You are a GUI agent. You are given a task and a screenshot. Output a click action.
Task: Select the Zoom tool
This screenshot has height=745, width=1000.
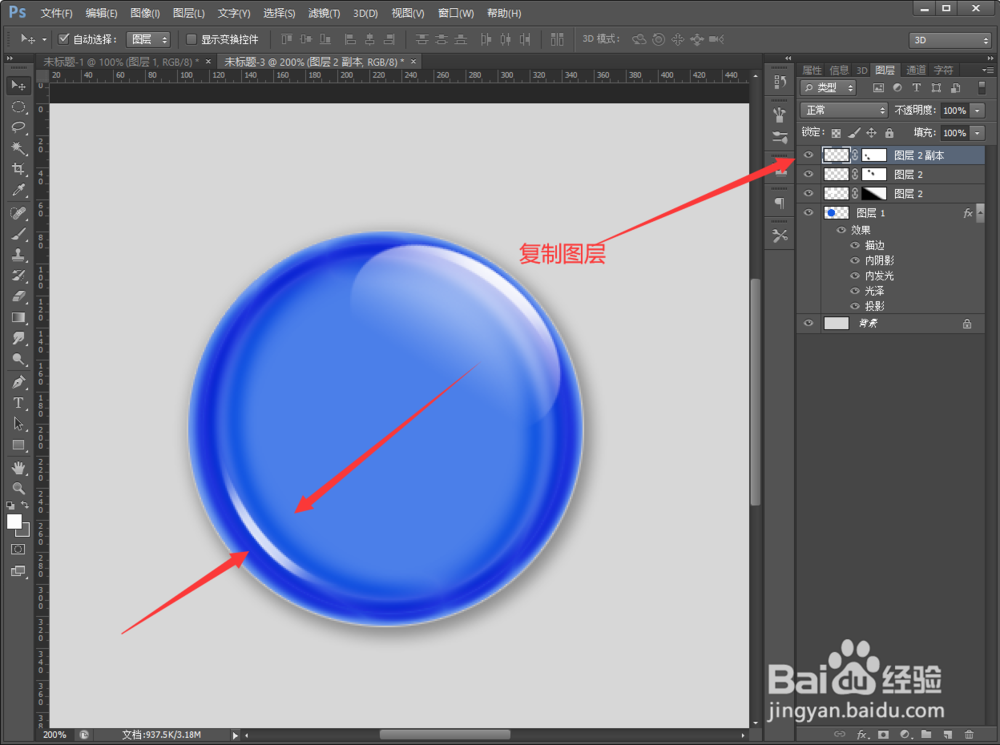(x=18, y=489)
